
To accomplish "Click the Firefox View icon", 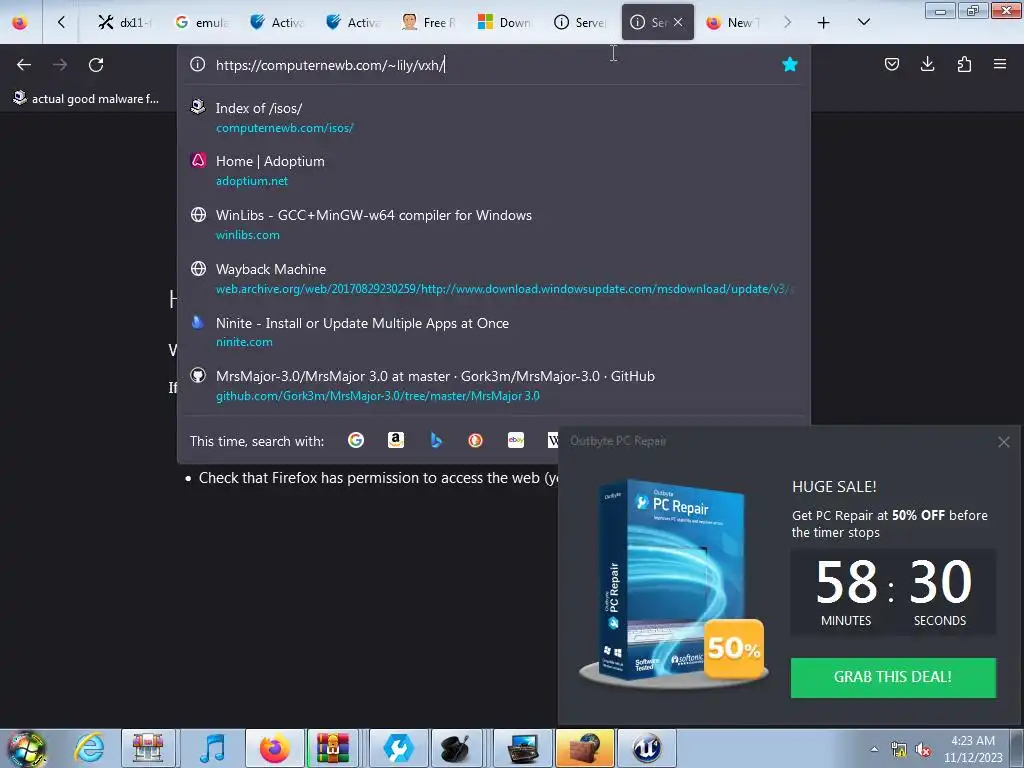I will coord(20,22).
